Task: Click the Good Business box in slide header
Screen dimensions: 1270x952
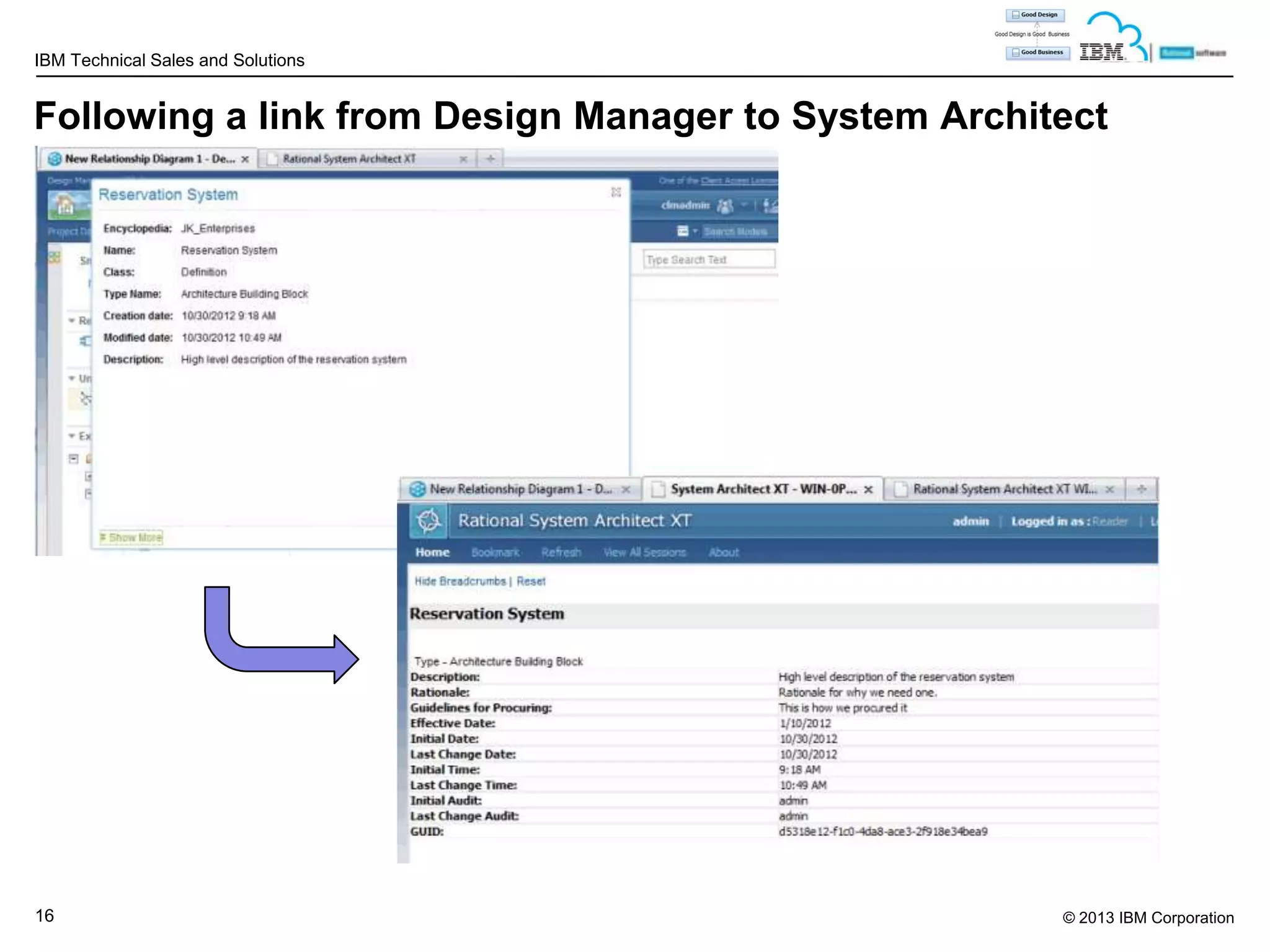Action: (1037, 53)
